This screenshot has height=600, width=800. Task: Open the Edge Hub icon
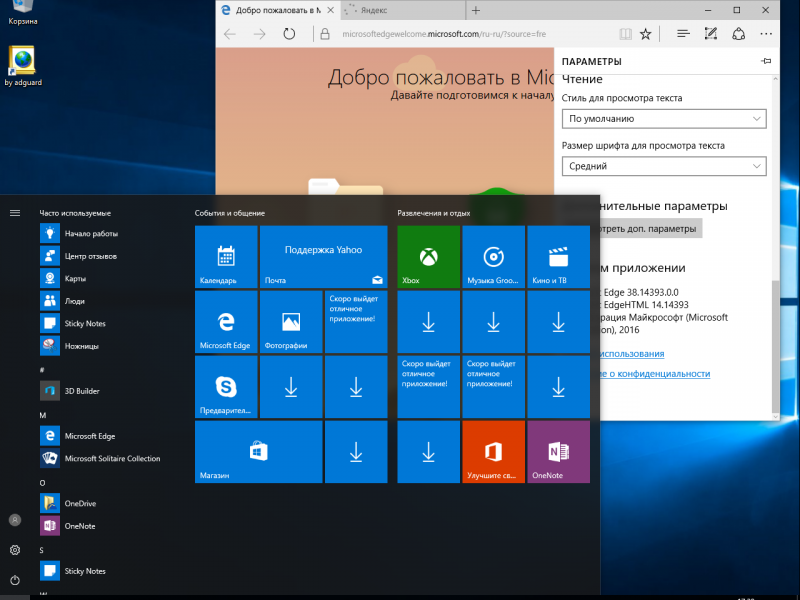pyautogui.click(x=683, y=34)
